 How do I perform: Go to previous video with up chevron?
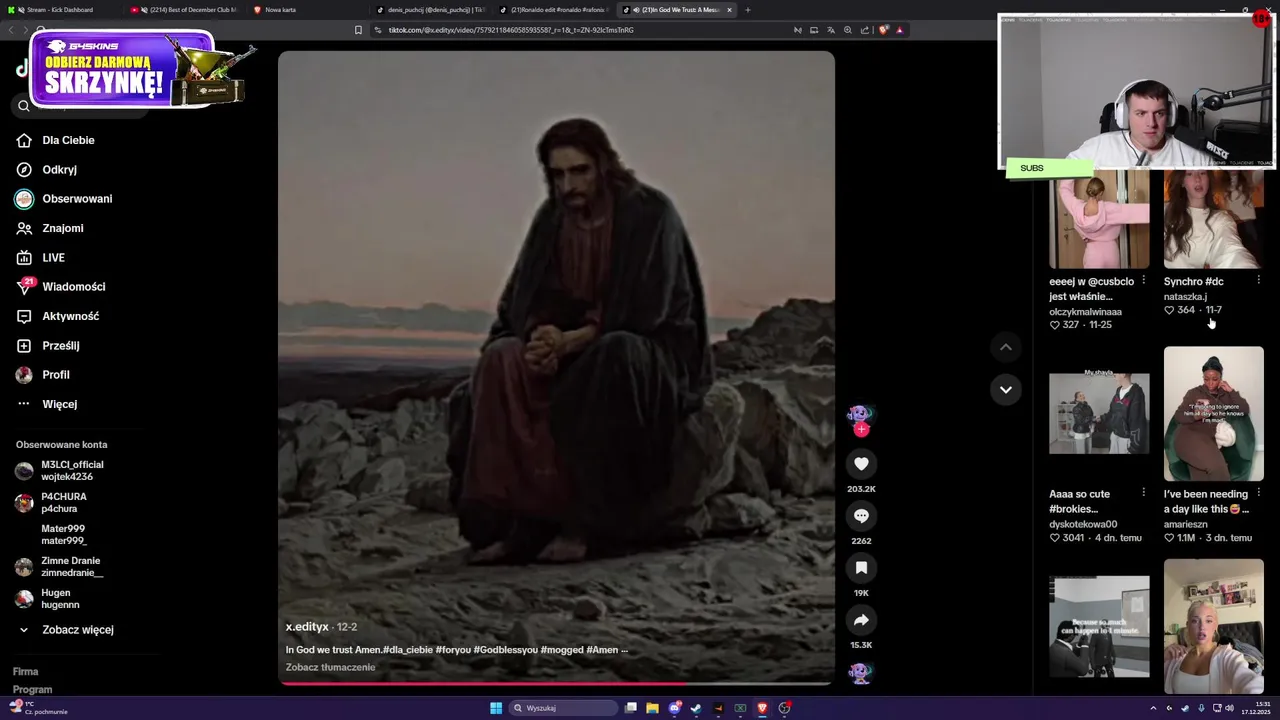(x=1006, y=347)
